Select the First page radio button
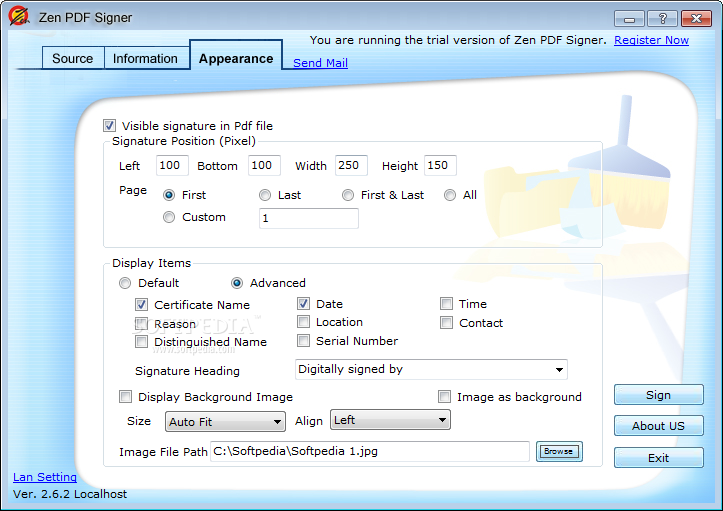 [169, 195]
